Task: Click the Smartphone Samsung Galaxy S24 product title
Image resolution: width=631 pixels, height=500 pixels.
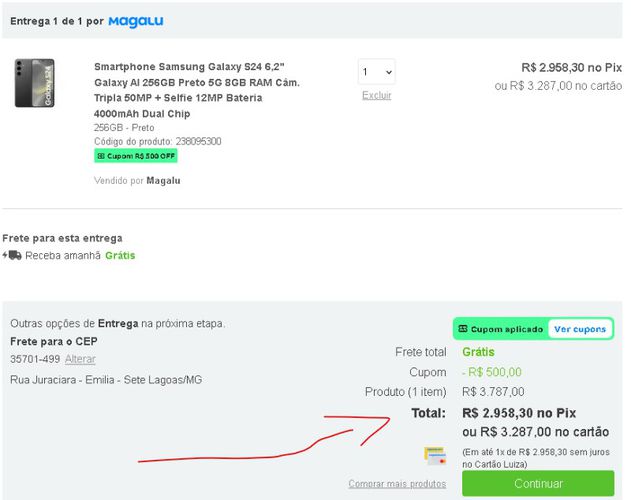Action: click(x=197, y=90)
